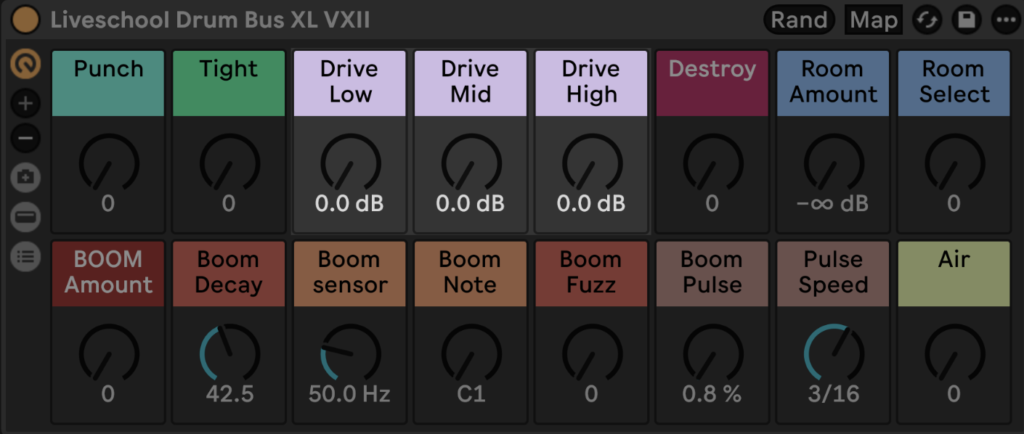Store a macro variation with camera icon

(x=26, y=178)
